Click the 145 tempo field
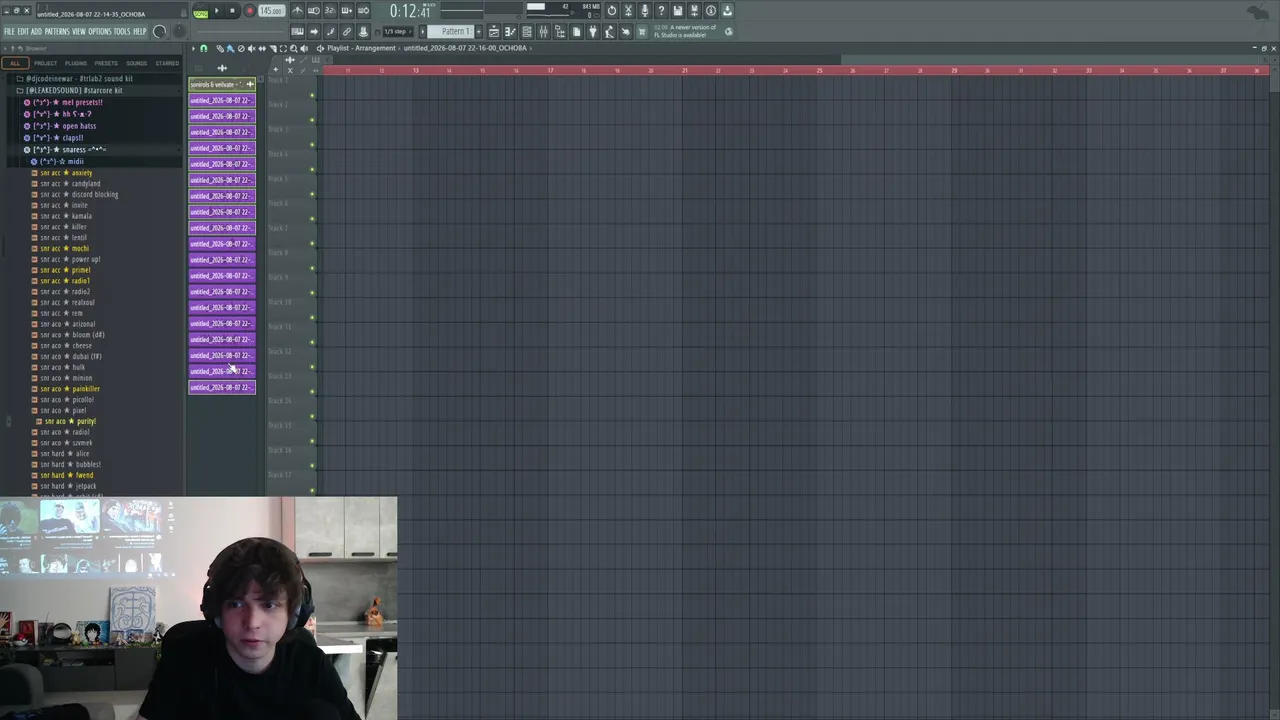The image size is (1280, 720). (x=271, y=12)
